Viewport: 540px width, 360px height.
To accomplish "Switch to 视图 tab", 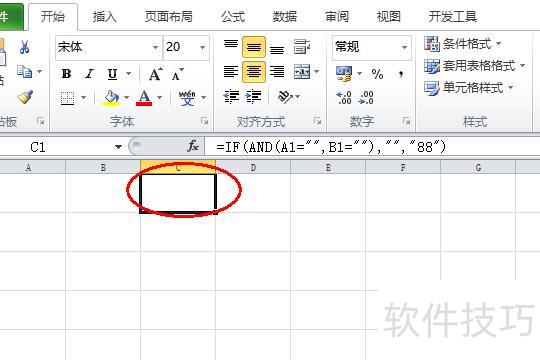I will [x=388, y=17].
